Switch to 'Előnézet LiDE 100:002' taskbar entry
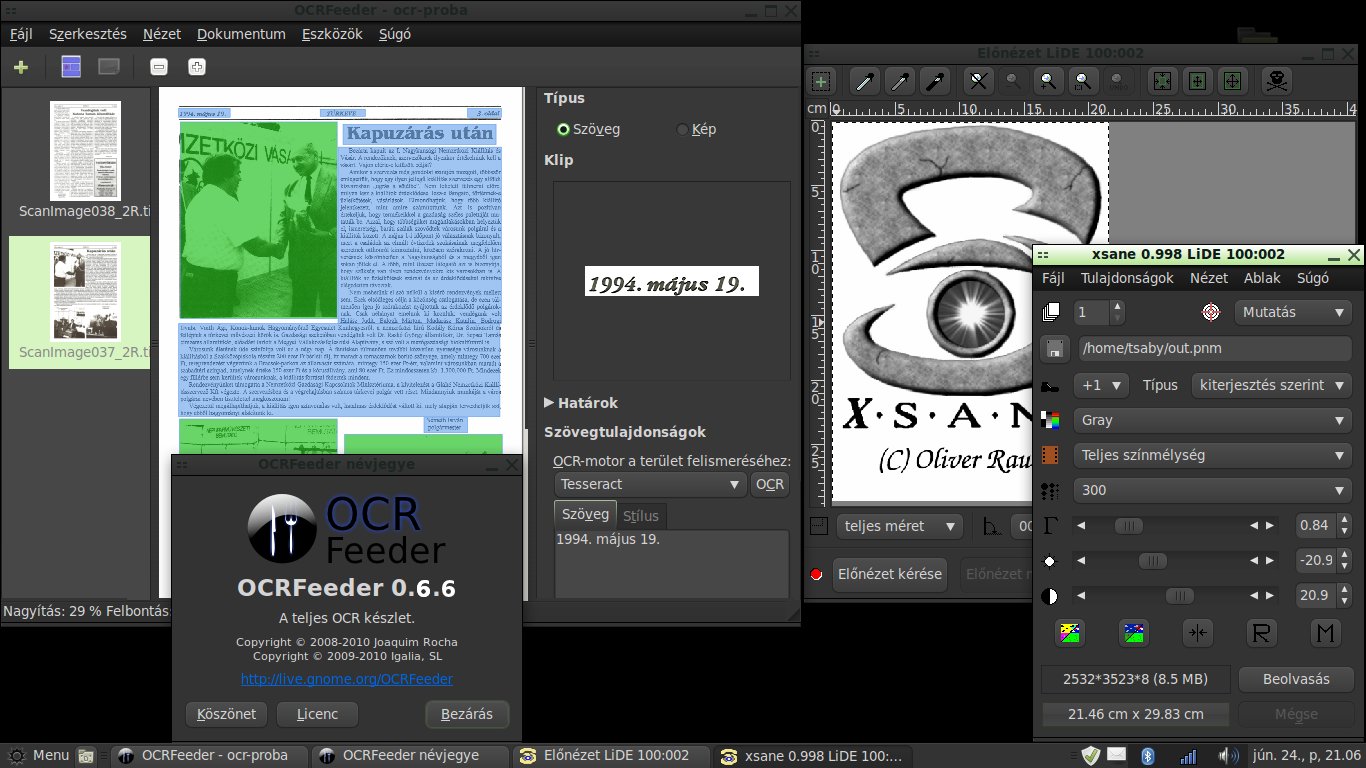 pos(612,755)
